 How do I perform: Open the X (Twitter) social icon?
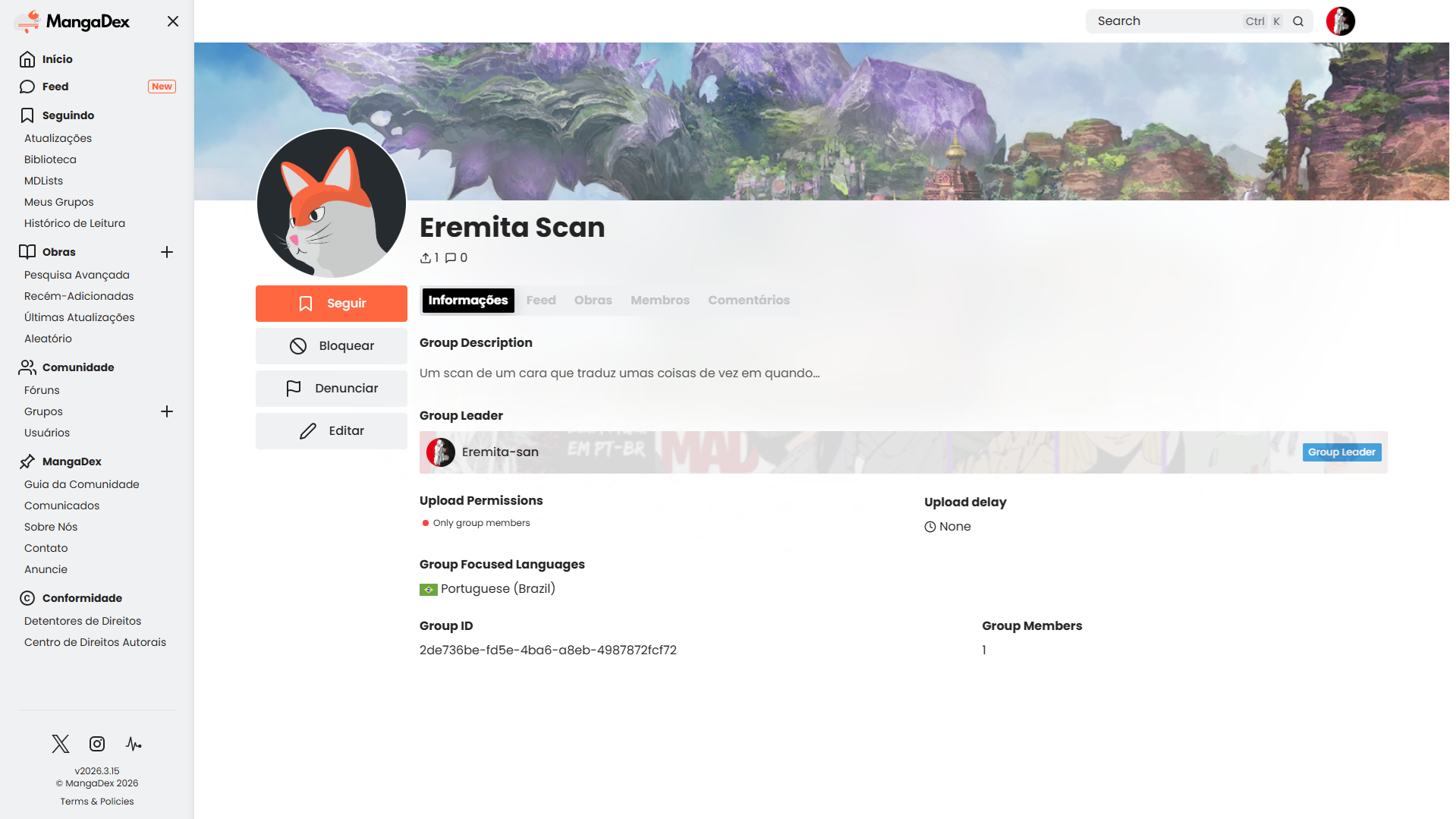[61, 744]
